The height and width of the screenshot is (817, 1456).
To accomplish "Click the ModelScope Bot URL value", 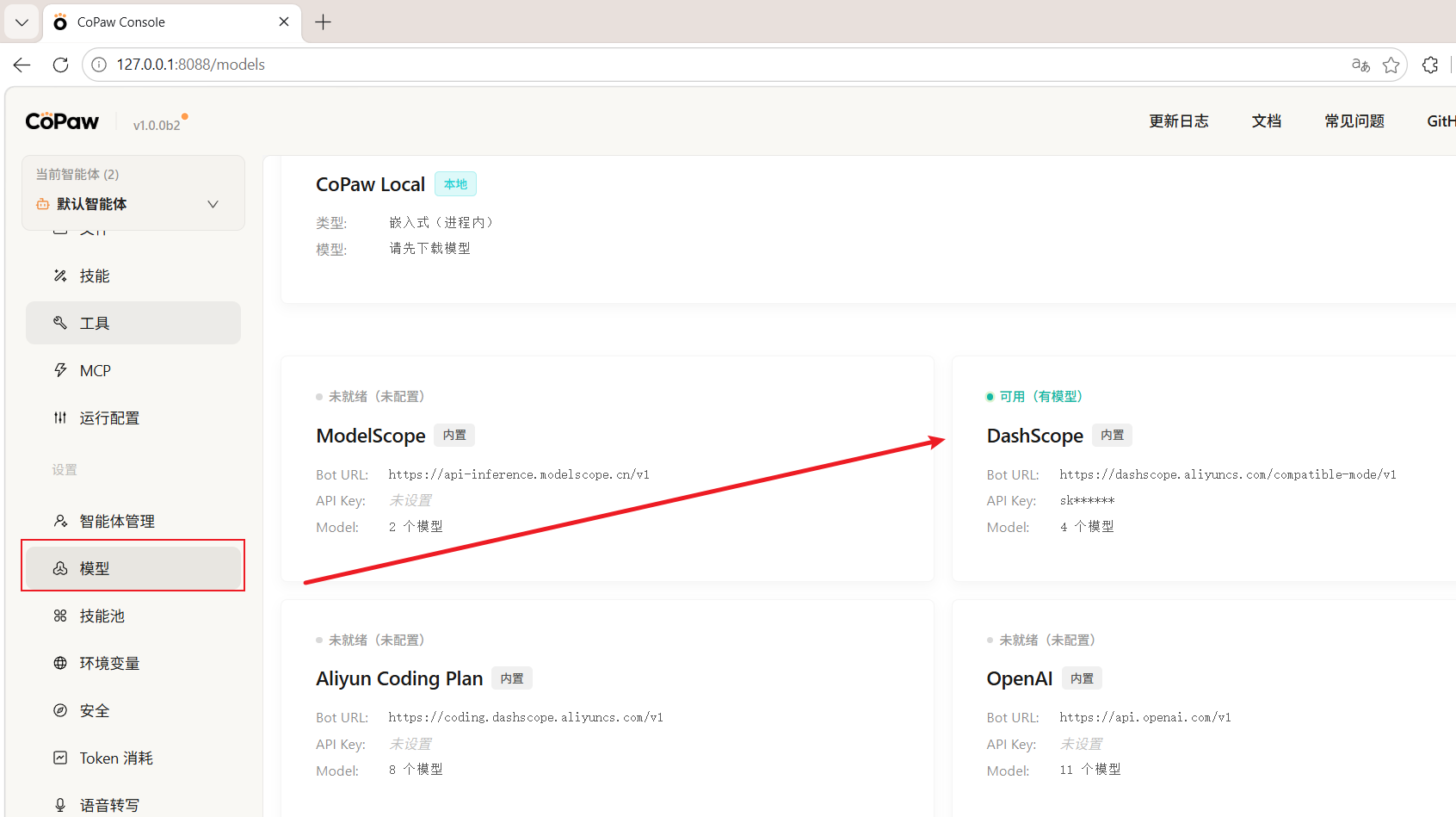I will (x=519, y=474).
